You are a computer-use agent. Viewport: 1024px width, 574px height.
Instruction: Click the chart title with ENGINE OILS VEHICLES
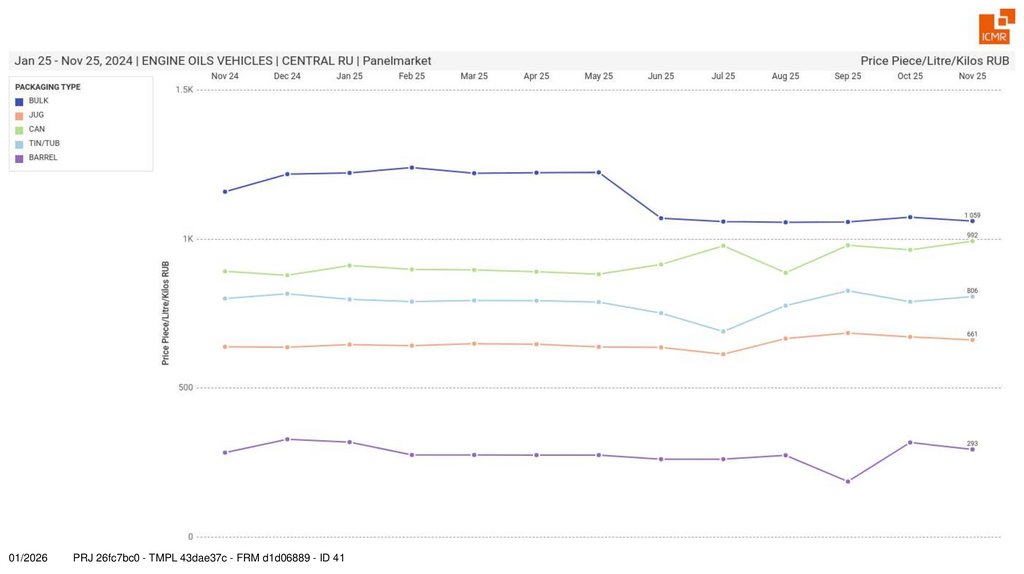coord(223,61)
